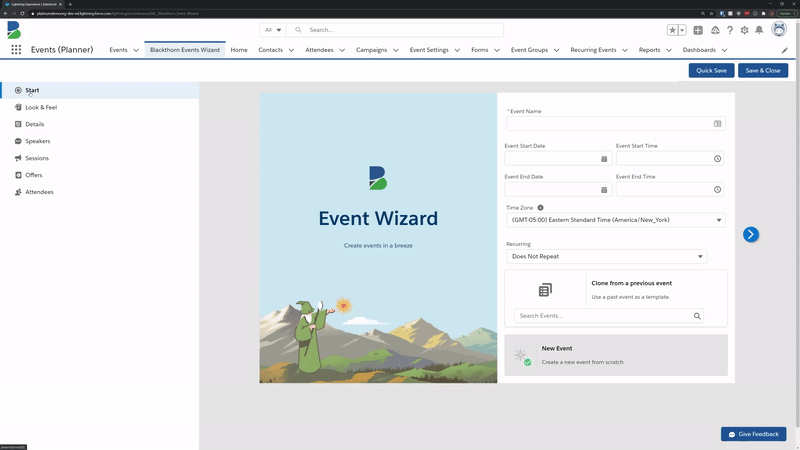Click the browser address bar
Screen dimensions: 800x450
click(357, 13)
